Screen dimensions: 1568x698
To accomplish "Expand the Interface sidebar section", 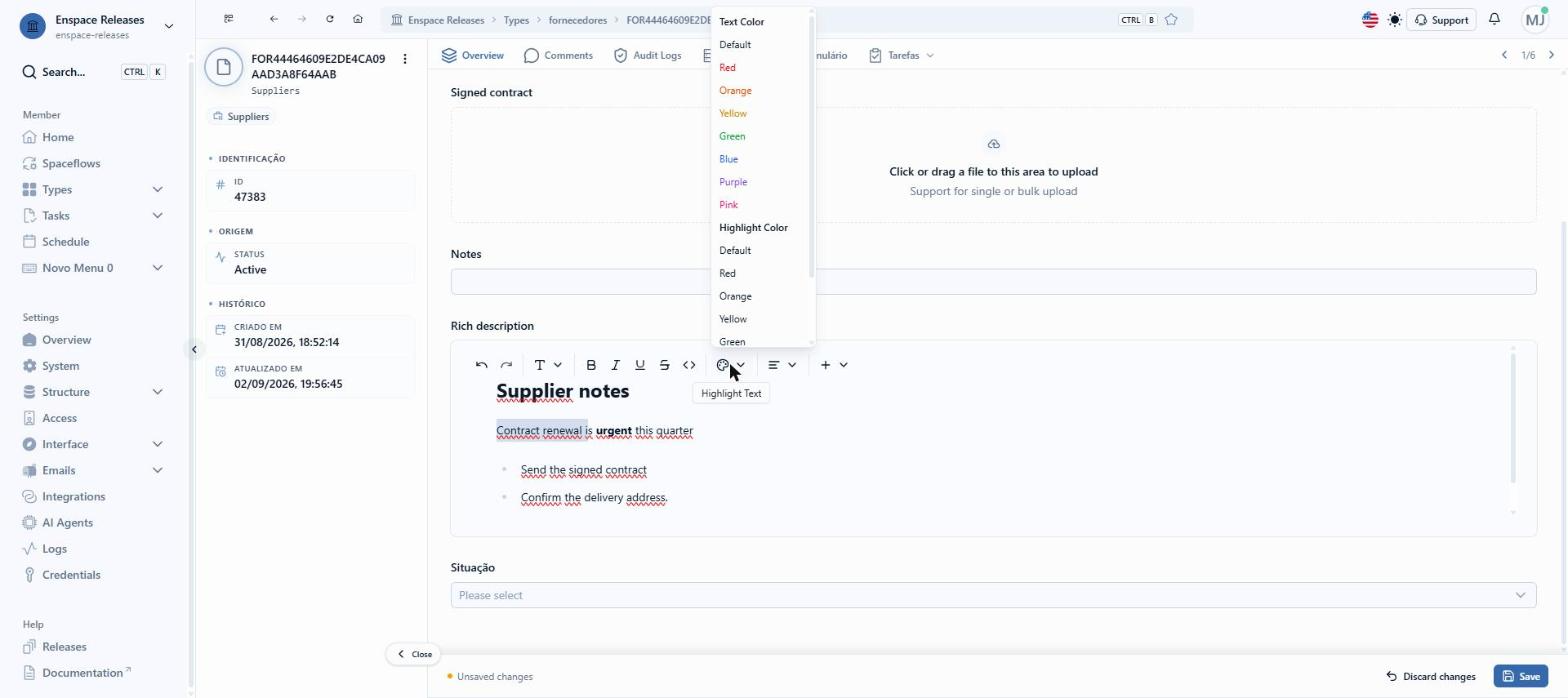I will click(x=93, y=444).
